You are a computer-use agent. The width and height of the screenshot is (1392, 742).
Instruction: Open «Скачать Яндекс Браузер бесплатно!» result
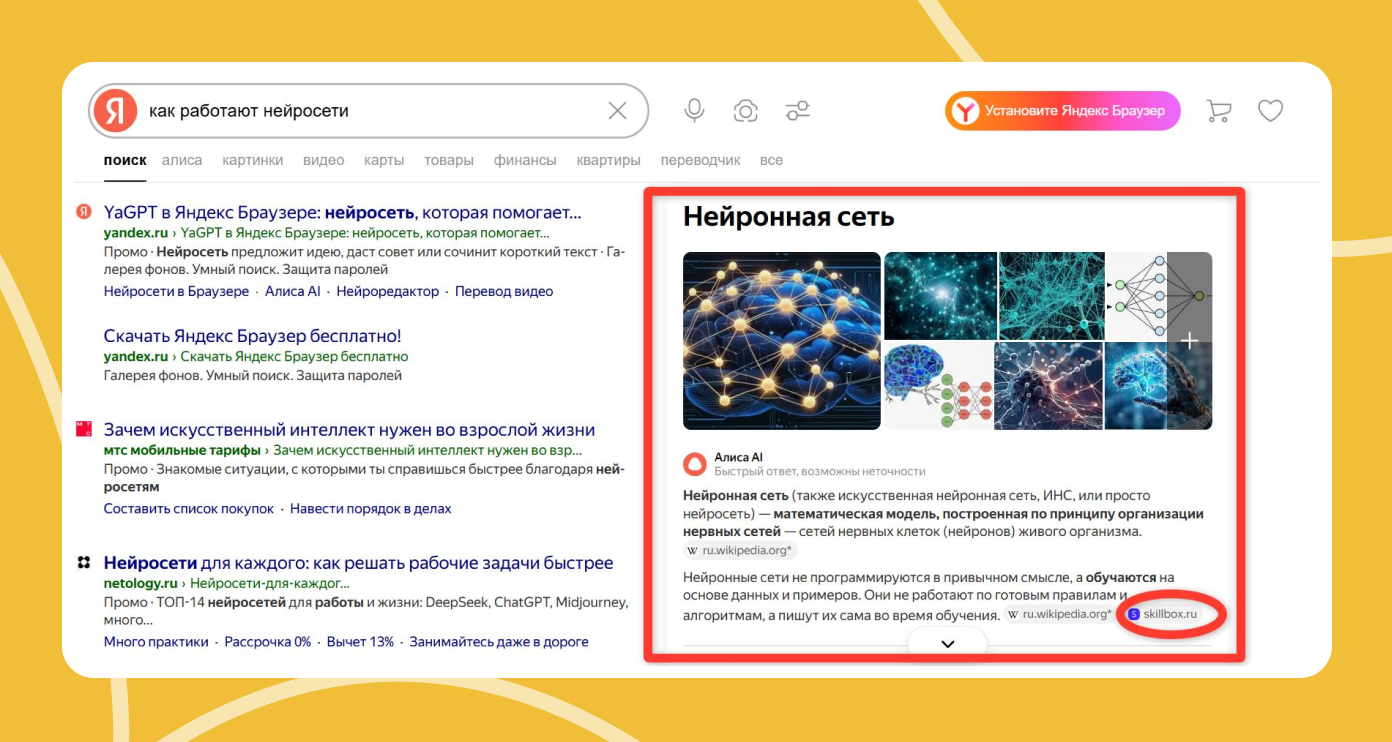[252, 336]
